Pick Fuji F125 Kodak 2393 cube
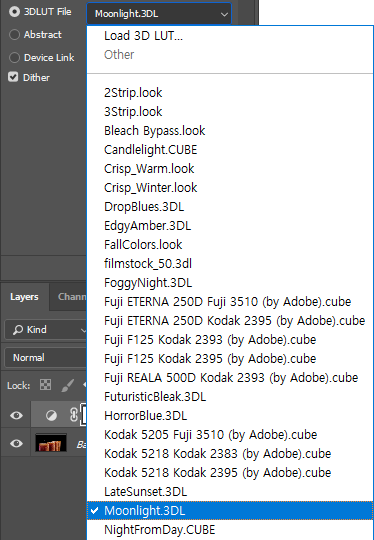The image size is (374, 540). (230, 340)
